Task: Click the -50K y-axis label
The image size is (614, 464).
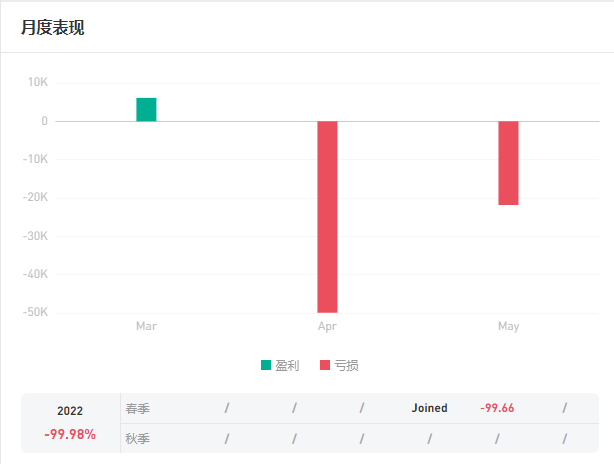Action: [x=35, y=312]
